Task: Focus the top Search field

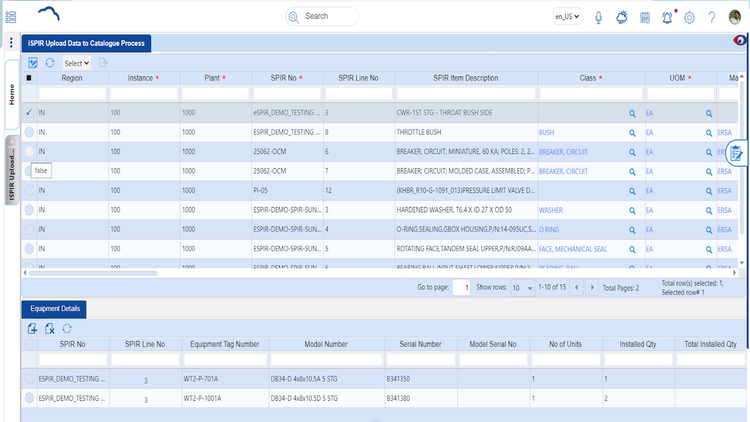Action: pos(321,16)
